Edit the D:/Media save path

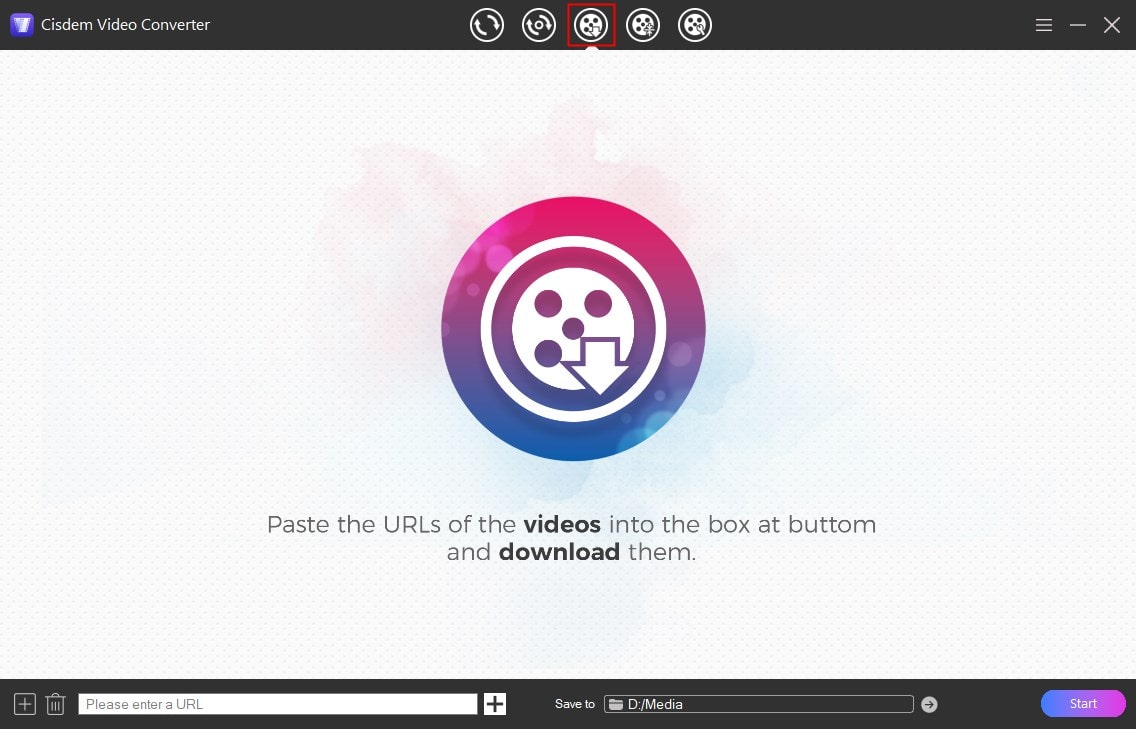[700, 703]
